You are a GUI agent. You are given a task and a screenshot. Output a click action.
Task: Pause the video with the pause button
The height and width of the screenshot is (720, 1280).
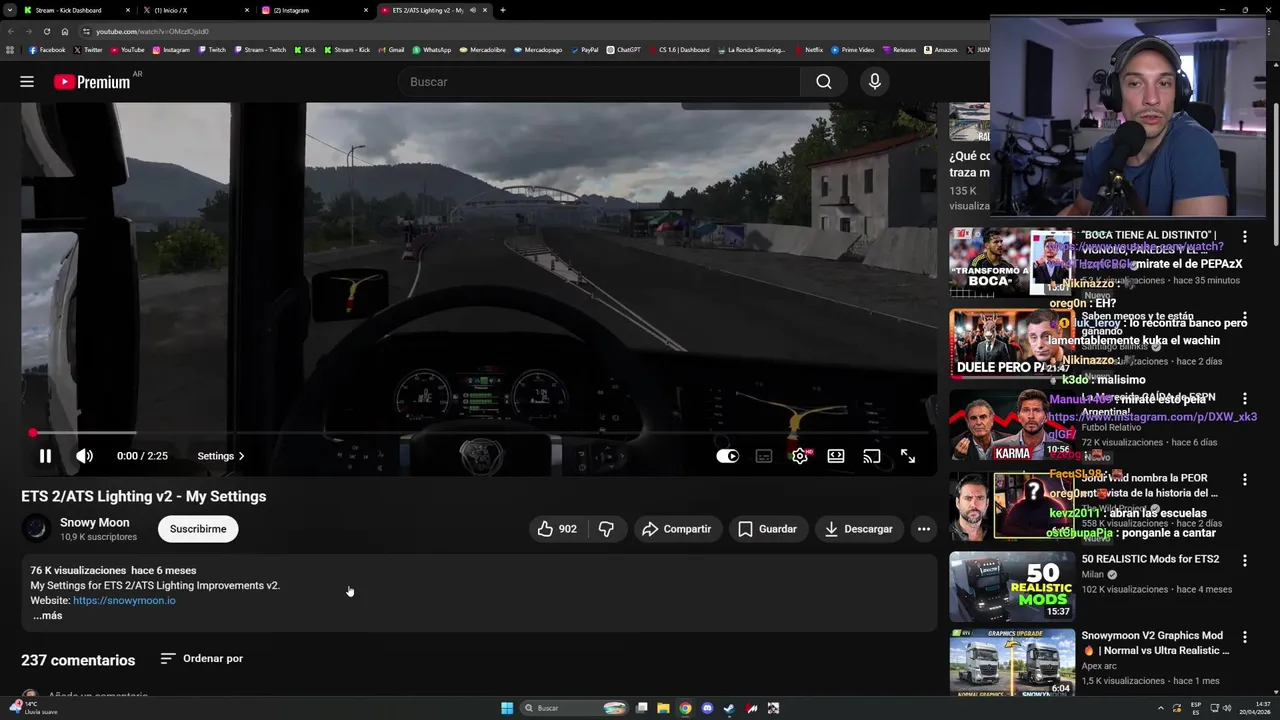pyautogui.click(x=45, y=456)
